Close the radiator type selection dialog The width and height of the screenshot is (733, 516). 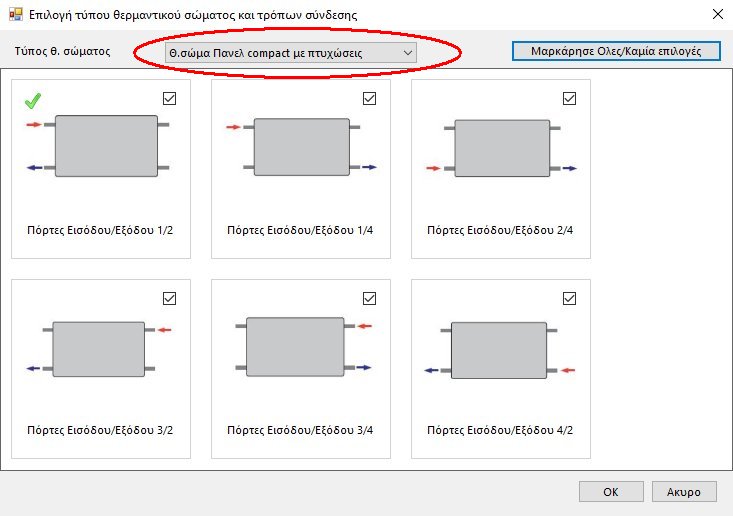718,14
